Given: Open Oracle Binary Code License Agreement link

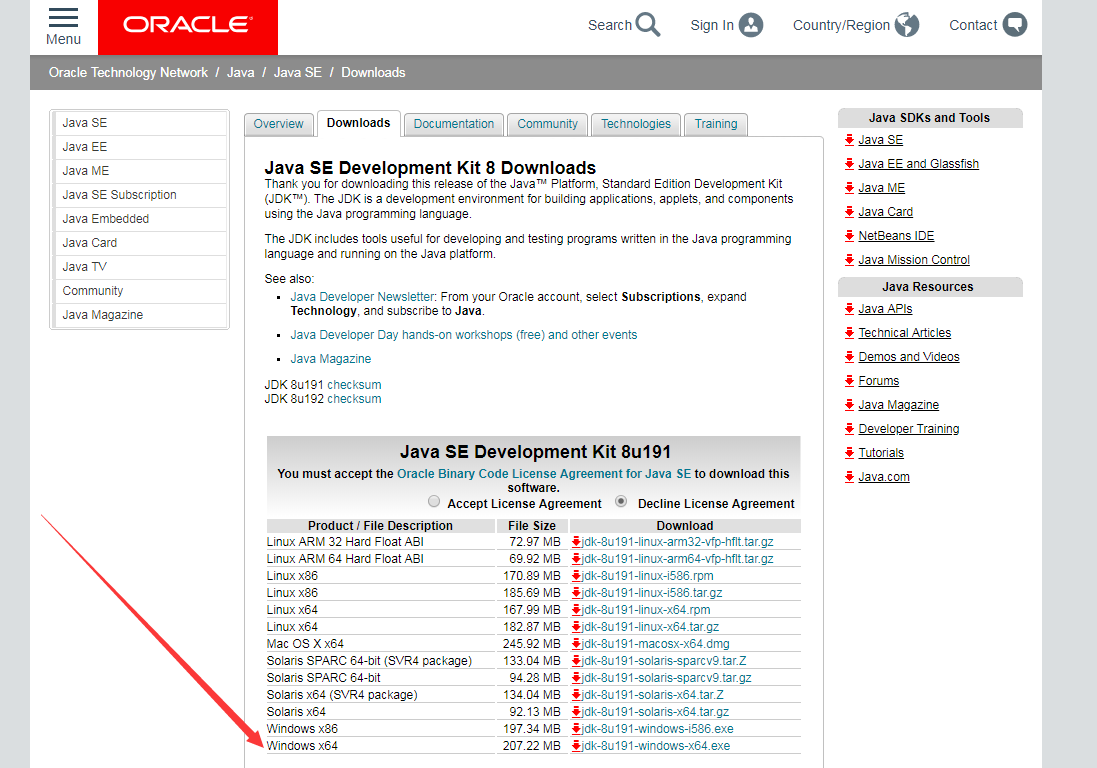Looking at the screenshot, I should tap(544, 474).
